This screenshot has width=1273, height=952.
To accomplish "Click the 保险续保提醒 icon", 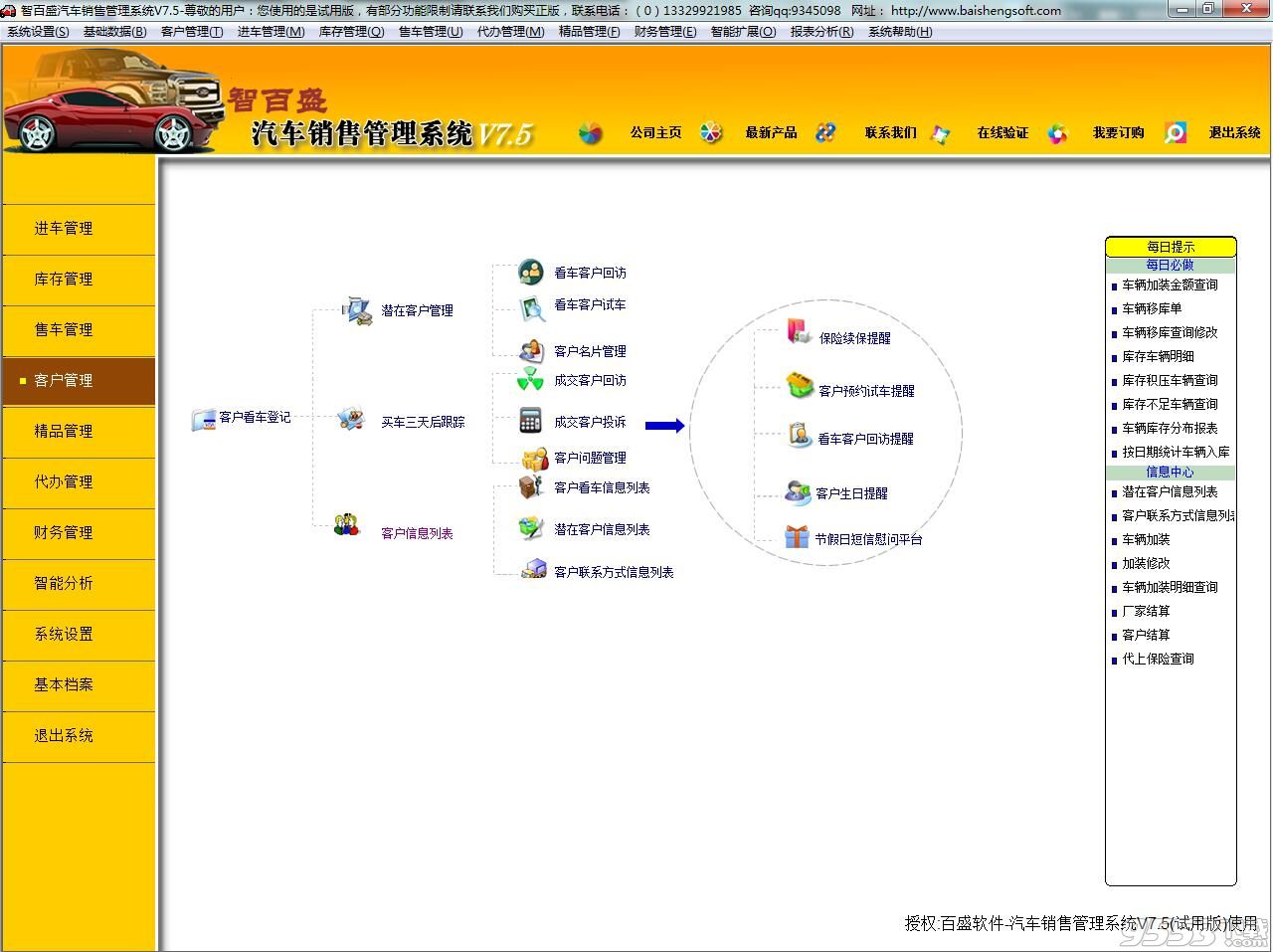I will [x=799, y=332].
